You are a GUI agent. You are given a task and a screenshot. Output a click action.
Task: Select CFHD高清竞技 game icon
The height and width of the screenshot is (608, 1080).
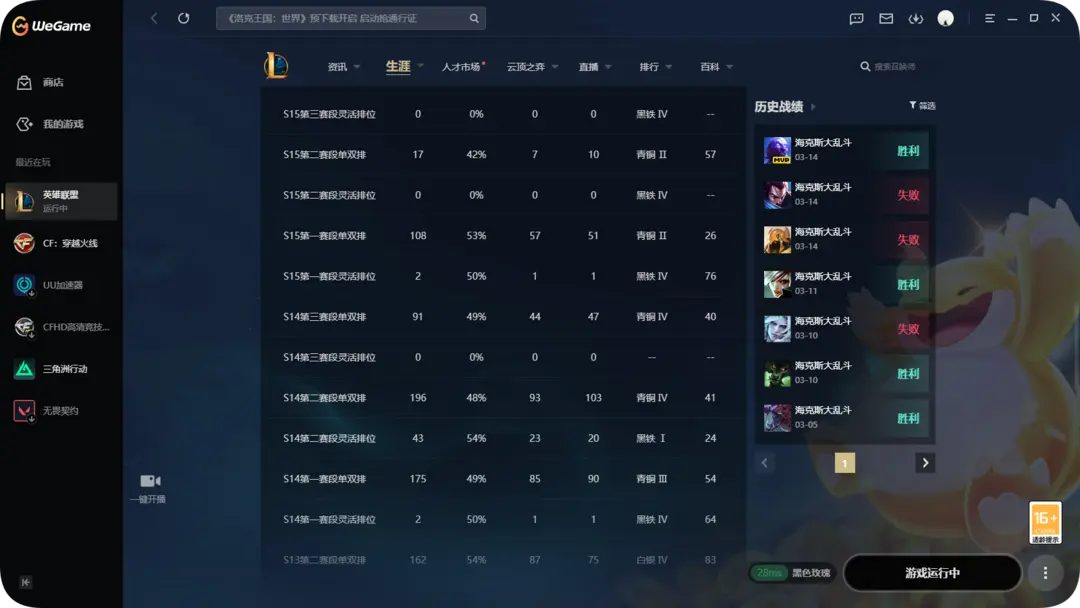click(x=24, y=327)
